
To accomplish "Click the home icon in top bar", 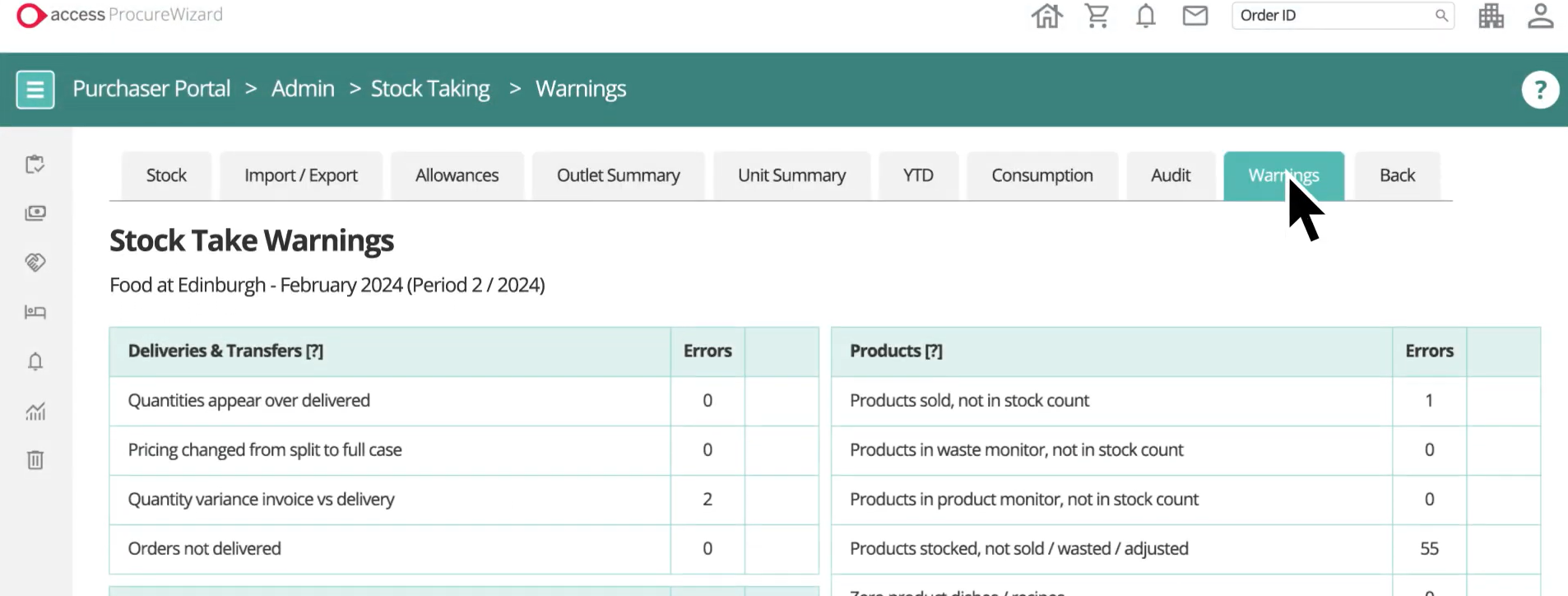I will tap(1046, 16).
